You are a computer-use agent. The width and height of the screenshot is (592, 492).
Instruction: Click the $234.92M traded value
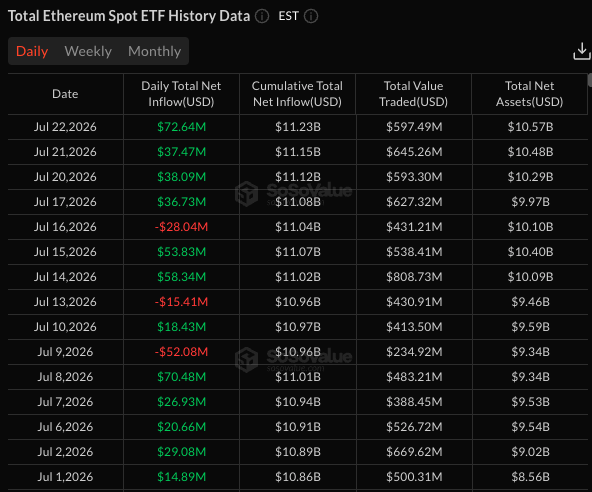(x=414, y=352)
